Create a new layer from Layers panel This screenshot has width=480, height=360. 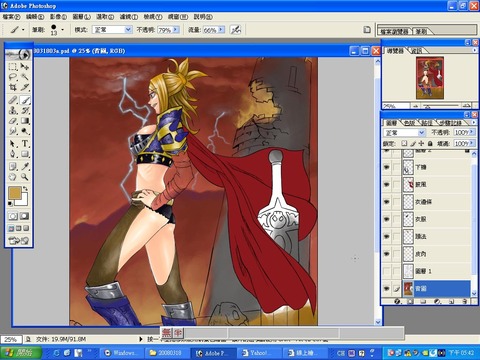click(x=451, y=301)
